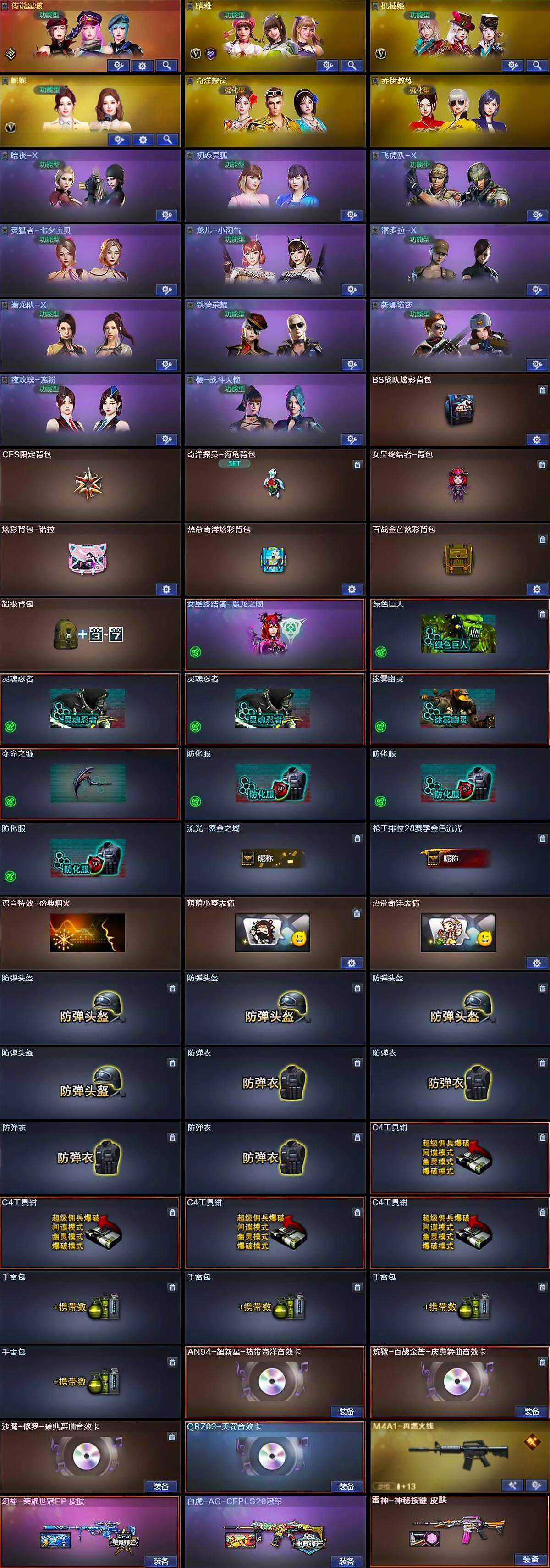Open the gear settings icon on 妮妮 card
The image size is (550, 1568).
[143, 140]
